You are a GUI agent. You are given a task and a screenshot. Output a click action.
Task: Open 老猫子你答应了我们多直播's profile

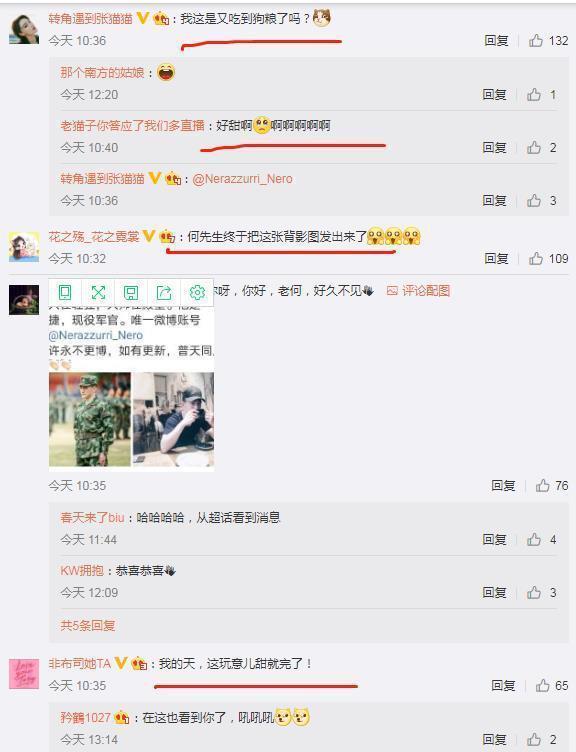click(132, 126)
